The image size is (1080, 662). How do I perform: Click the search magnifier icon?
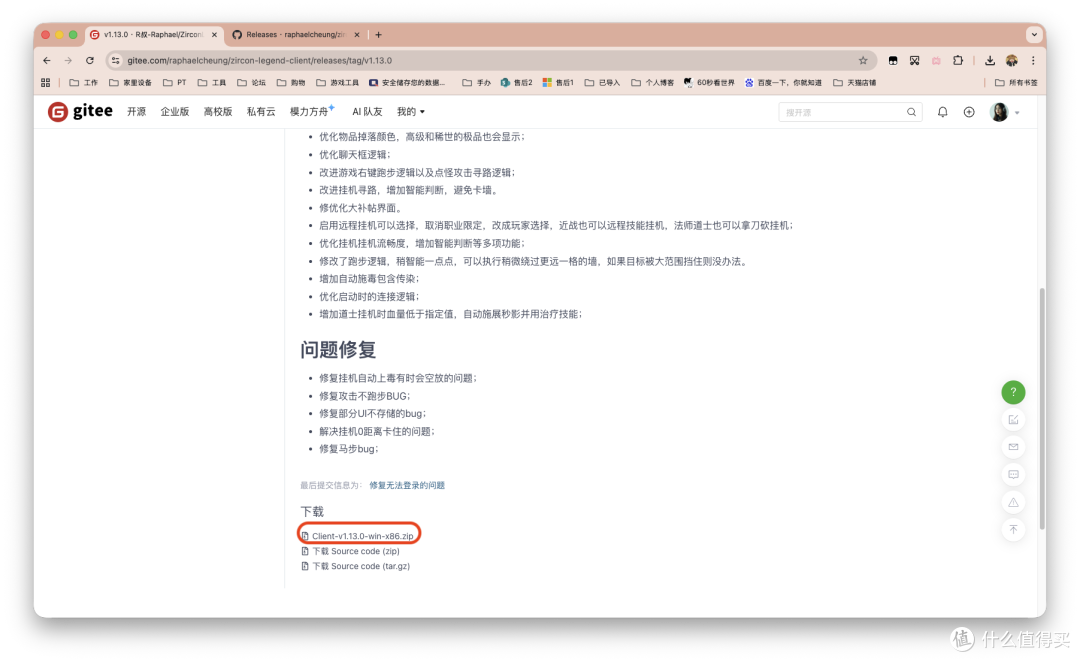[x=911, y=112]
